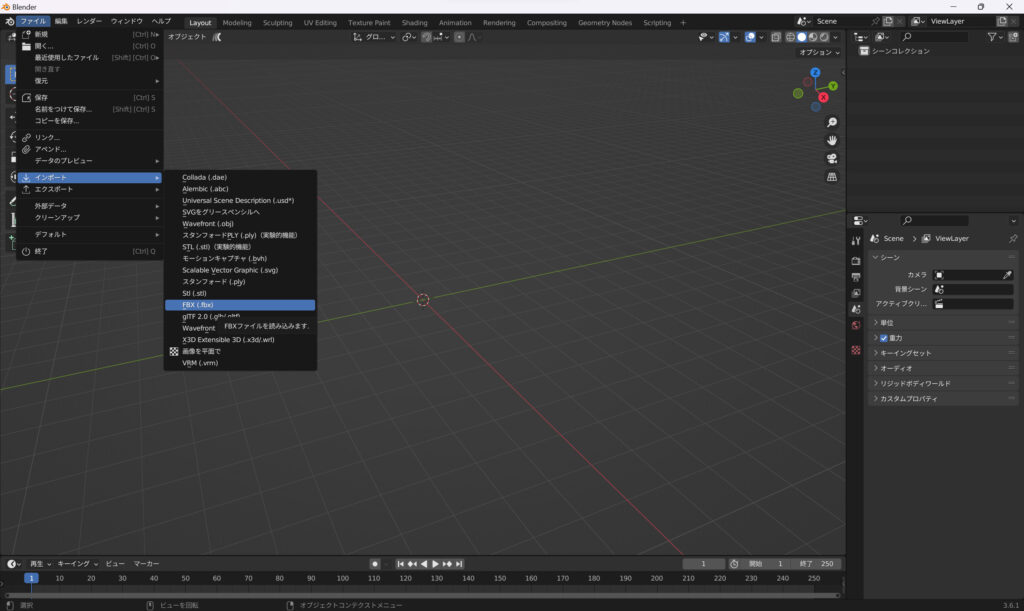The image size is (1024, 611).
Task: Click frame 100 on the timeline ruler
Action: click(342, 578)
